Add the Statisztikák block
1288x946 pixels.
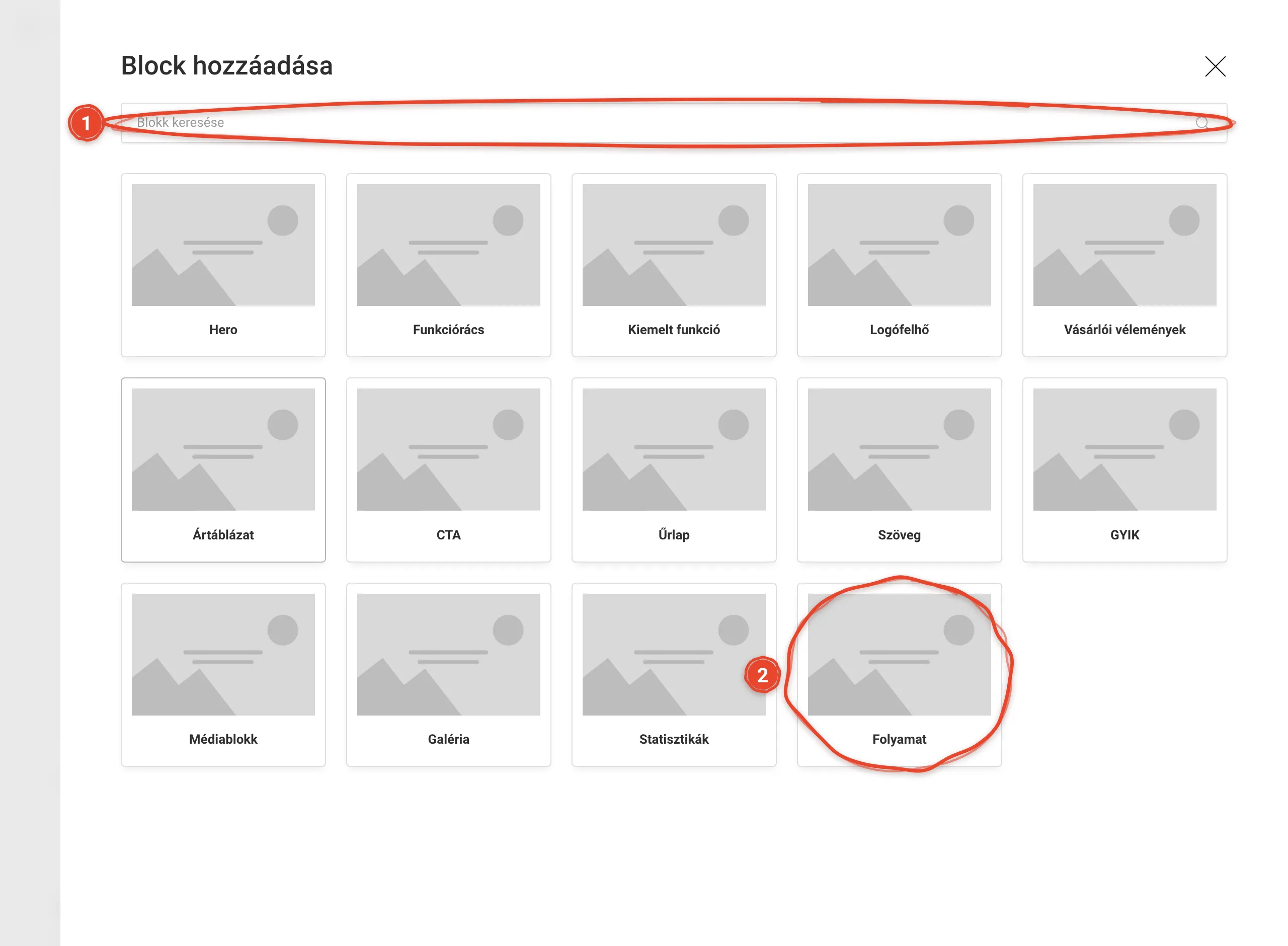pyautogui.click(x=674, y=675)
